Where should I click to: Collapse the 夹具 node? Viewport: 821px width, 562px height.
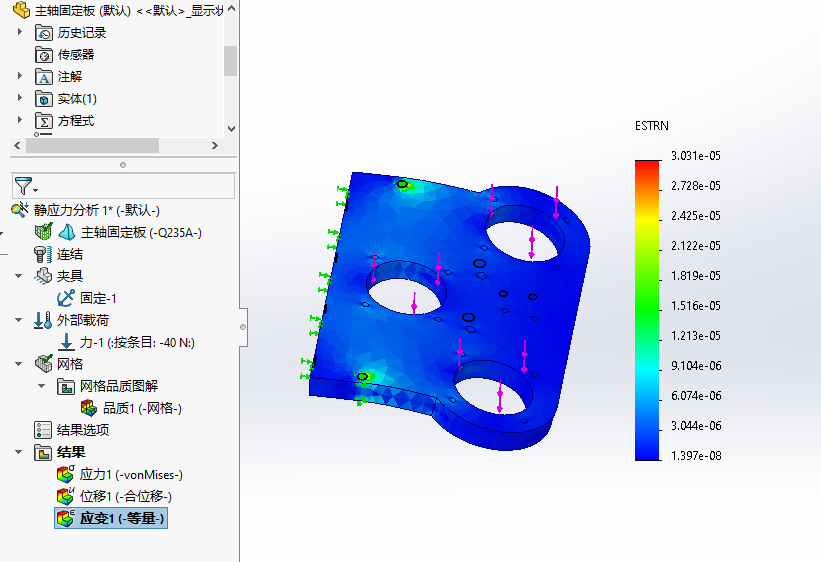click(x=19, y=276)
